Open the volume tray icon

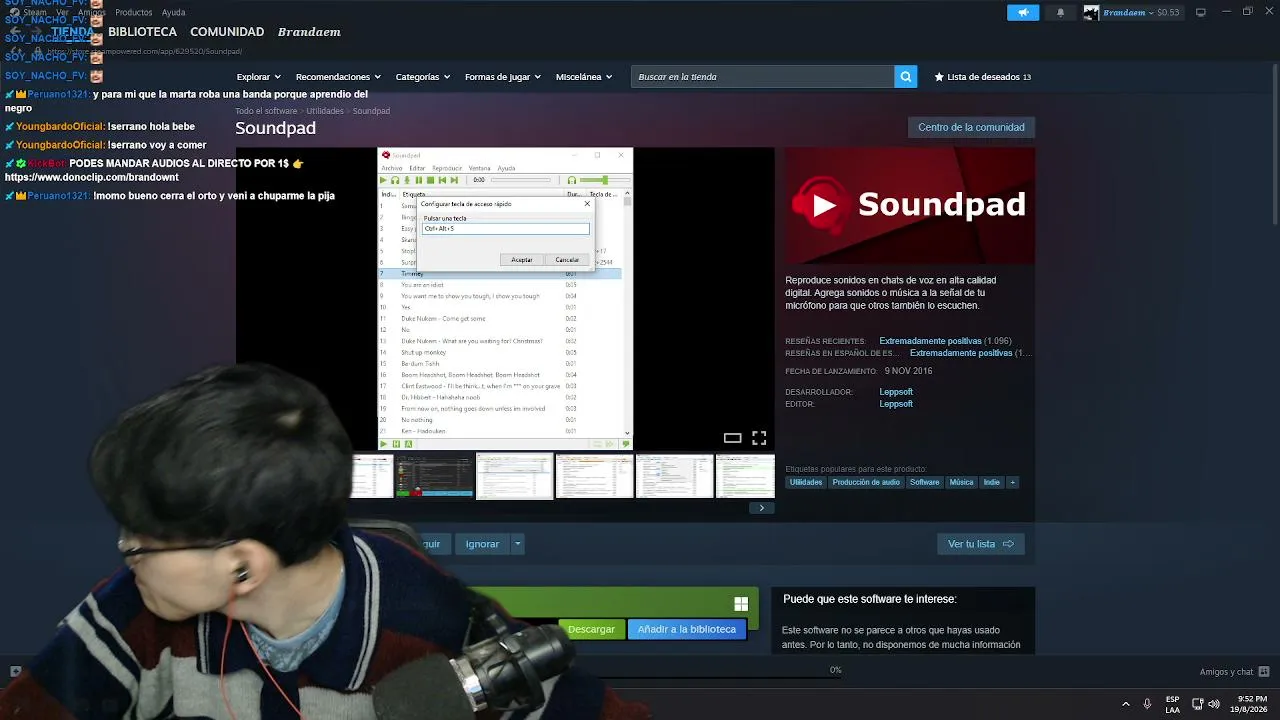click(x=1214, y=704)
